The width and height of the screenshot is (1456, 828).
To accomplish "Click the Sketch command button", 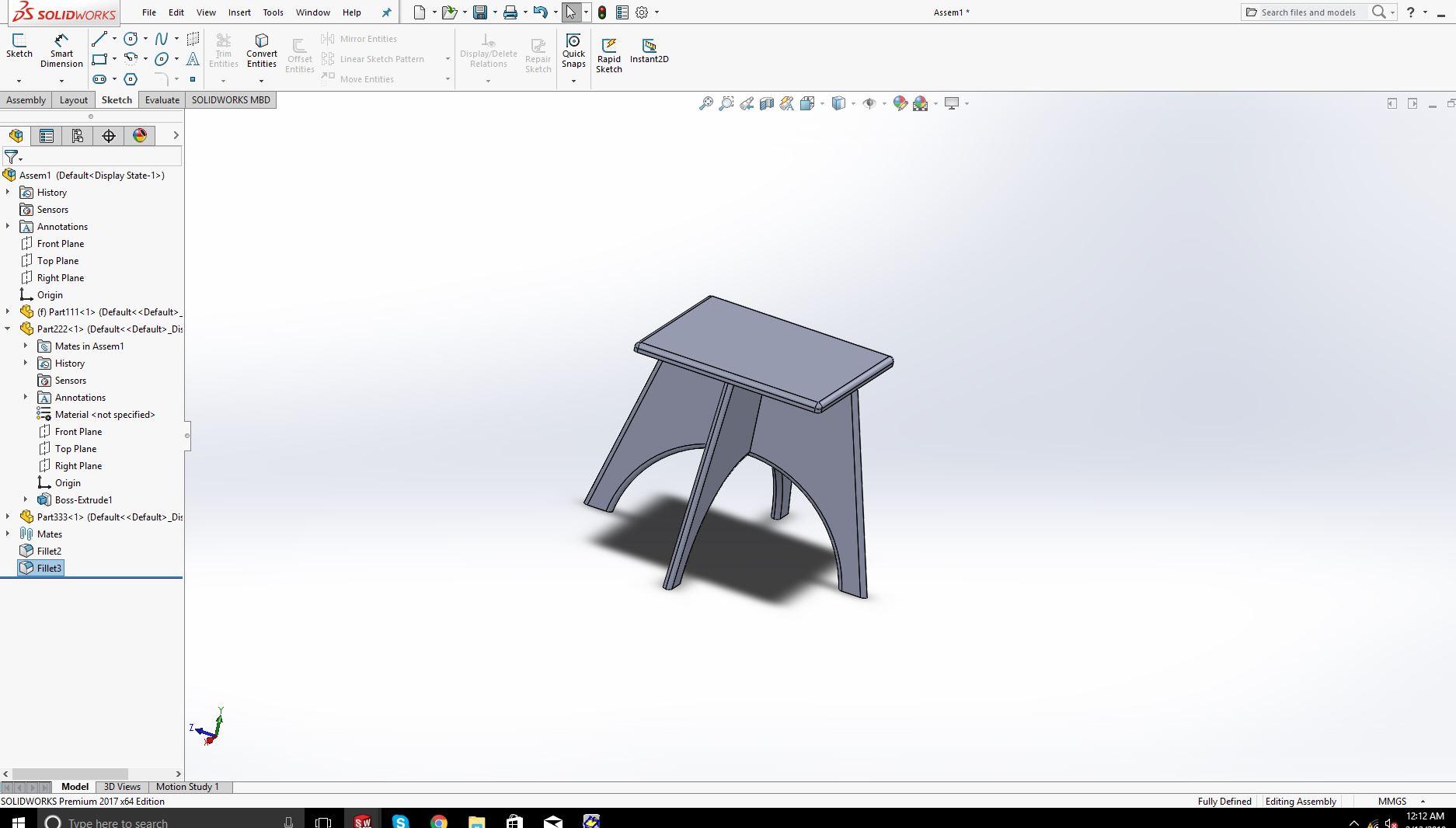I will (x=19, y=46).
